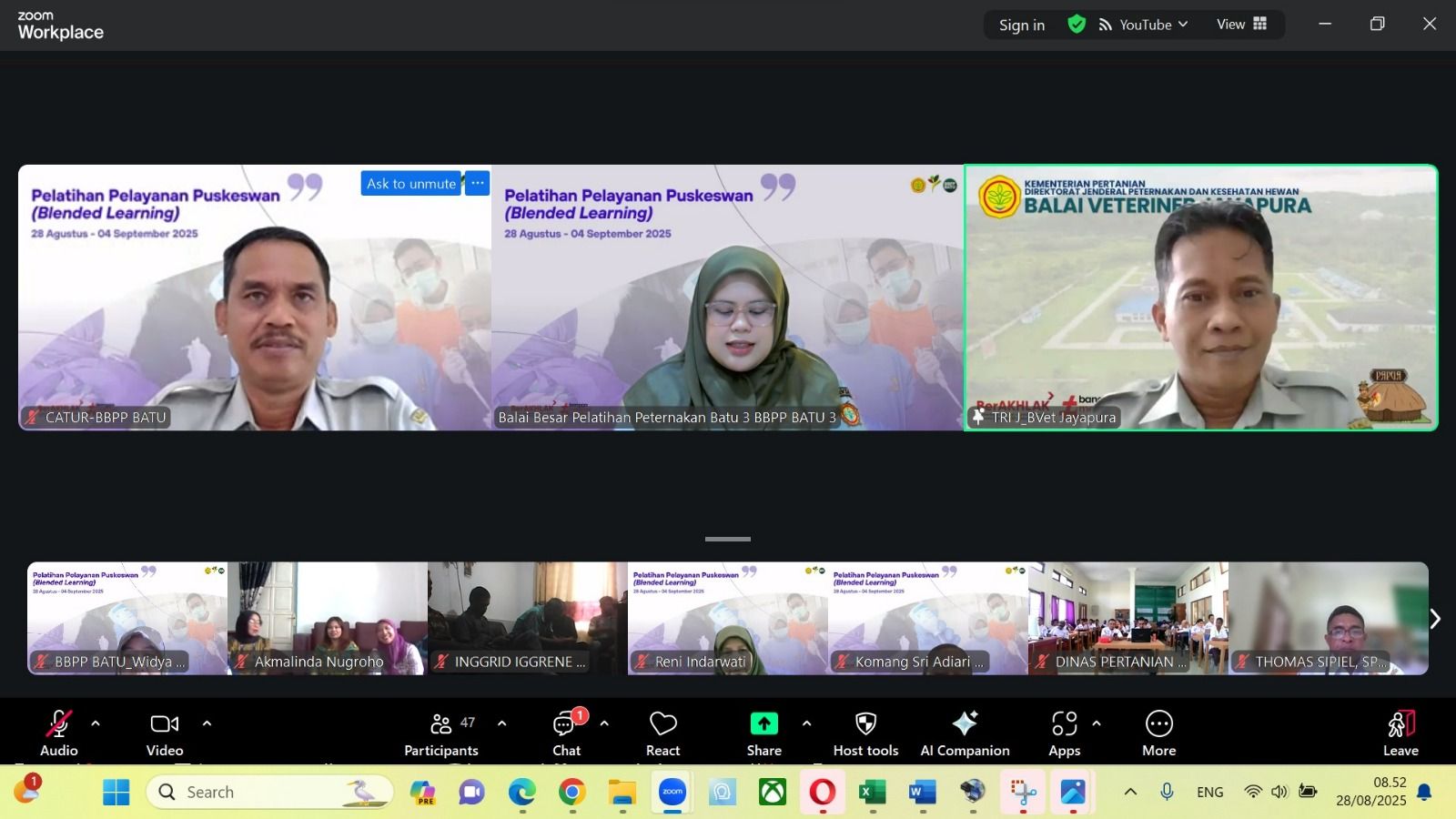Open Apps menu
Image resolution: width=1456 pixels, height=819 pixels.
point(1064,733)
